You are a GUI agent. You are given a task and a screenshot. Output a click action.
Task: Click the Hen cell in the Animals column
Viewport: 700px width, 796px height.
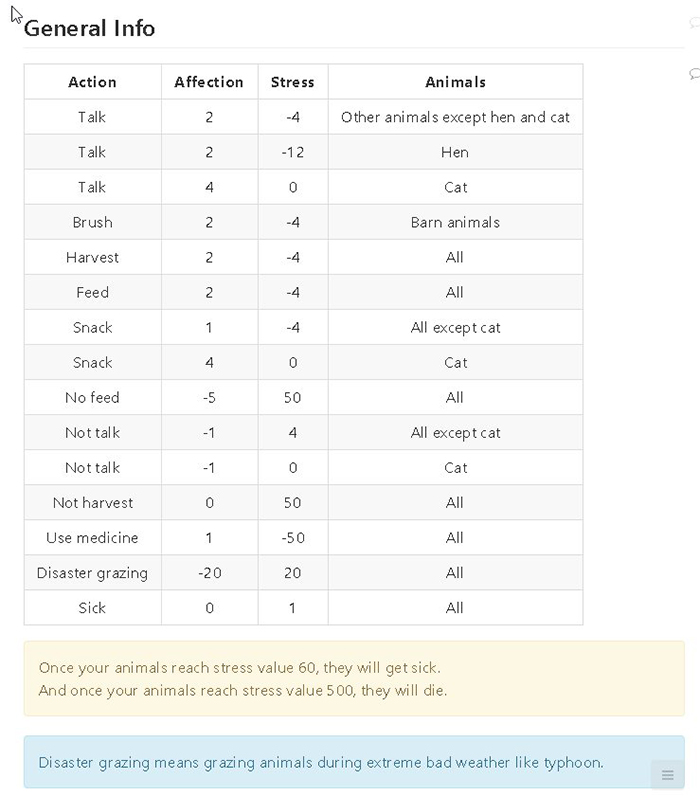point(455,152)
